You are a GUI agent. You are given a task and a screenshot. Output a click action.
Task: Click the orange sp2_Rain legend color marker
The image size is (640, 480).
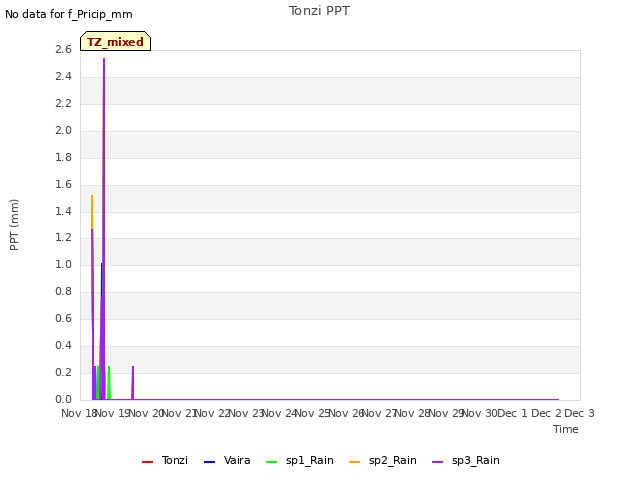[355, 462]
